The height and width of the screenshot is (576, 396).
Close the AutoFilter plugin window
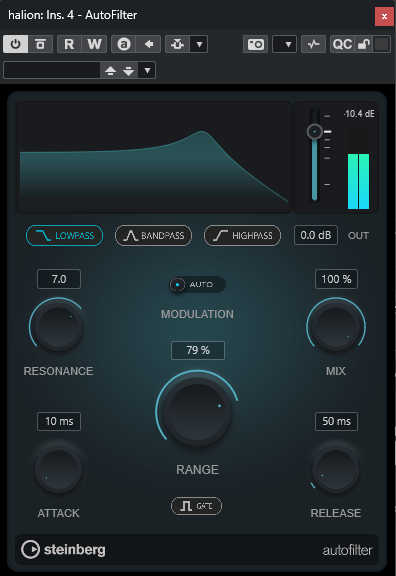[x=384, y=16]
